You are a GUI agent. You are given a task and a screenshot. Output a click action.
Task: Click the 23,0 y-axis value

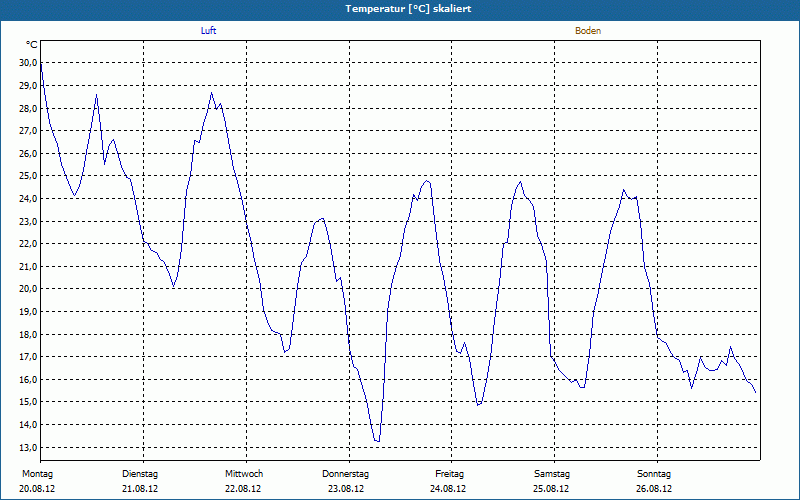point(28,221)
